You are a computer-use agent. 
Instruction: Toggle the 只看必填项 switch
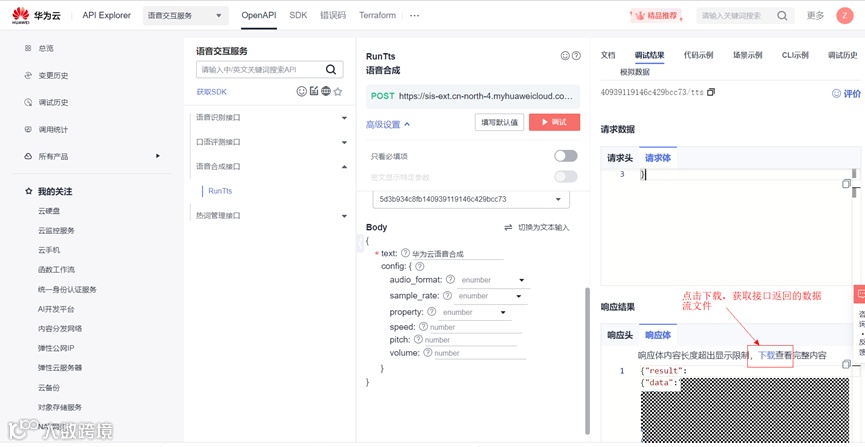(x=565, y=156)
